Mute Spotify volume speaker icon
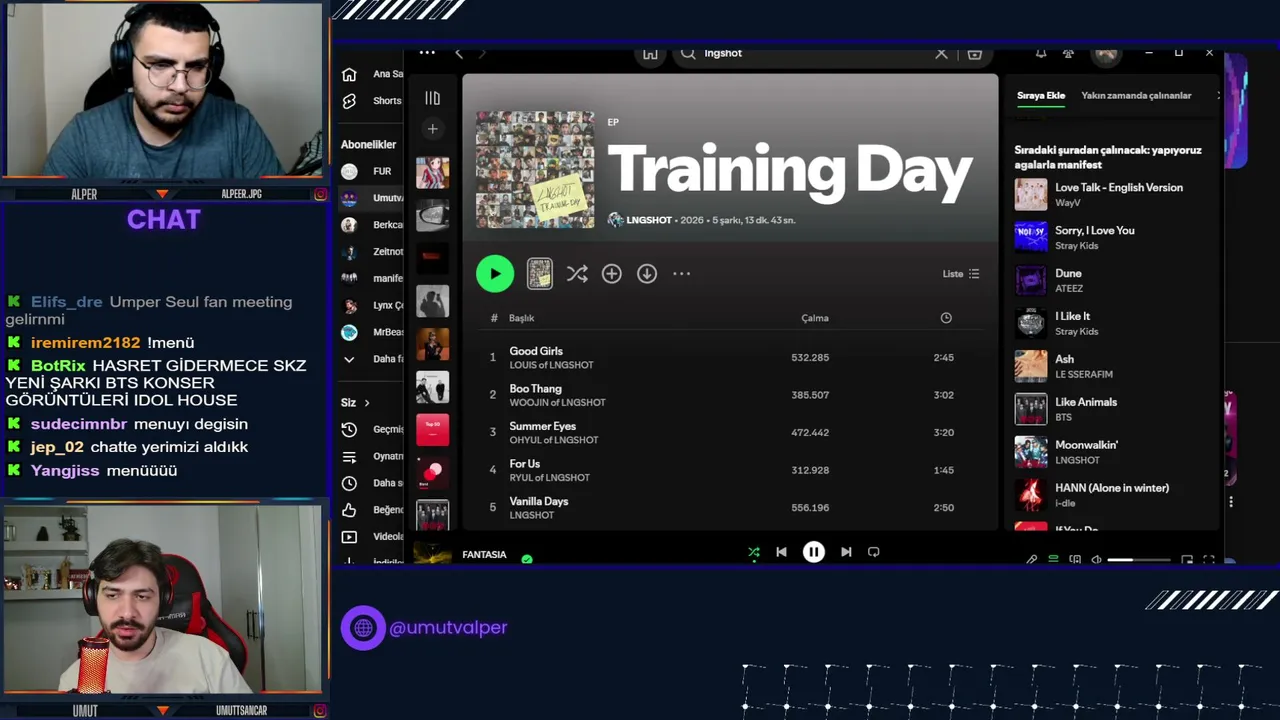This screenshot has height=720, width=1280. coord(1097,560)
